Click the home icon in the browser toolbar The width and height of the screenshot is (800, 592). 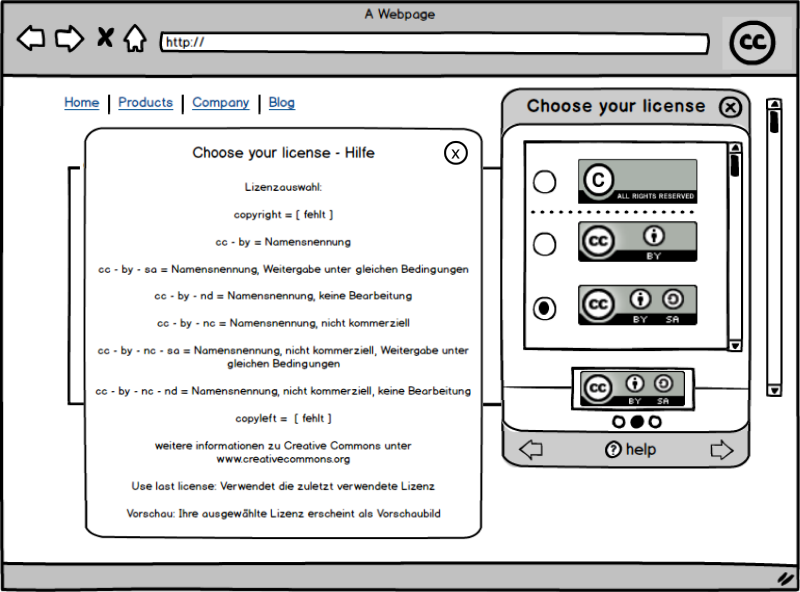[x=135, y=38]
